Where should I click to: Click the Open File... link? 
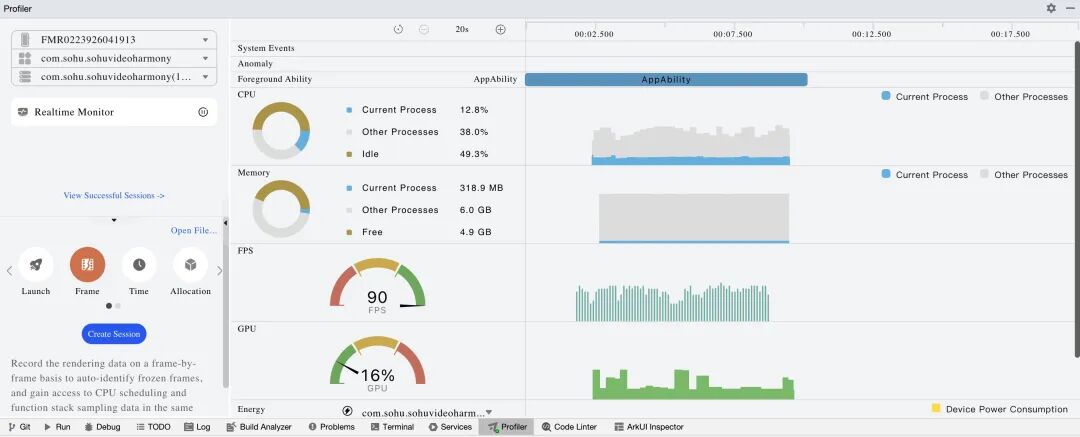pyautogui.click(x=194, y=230)
